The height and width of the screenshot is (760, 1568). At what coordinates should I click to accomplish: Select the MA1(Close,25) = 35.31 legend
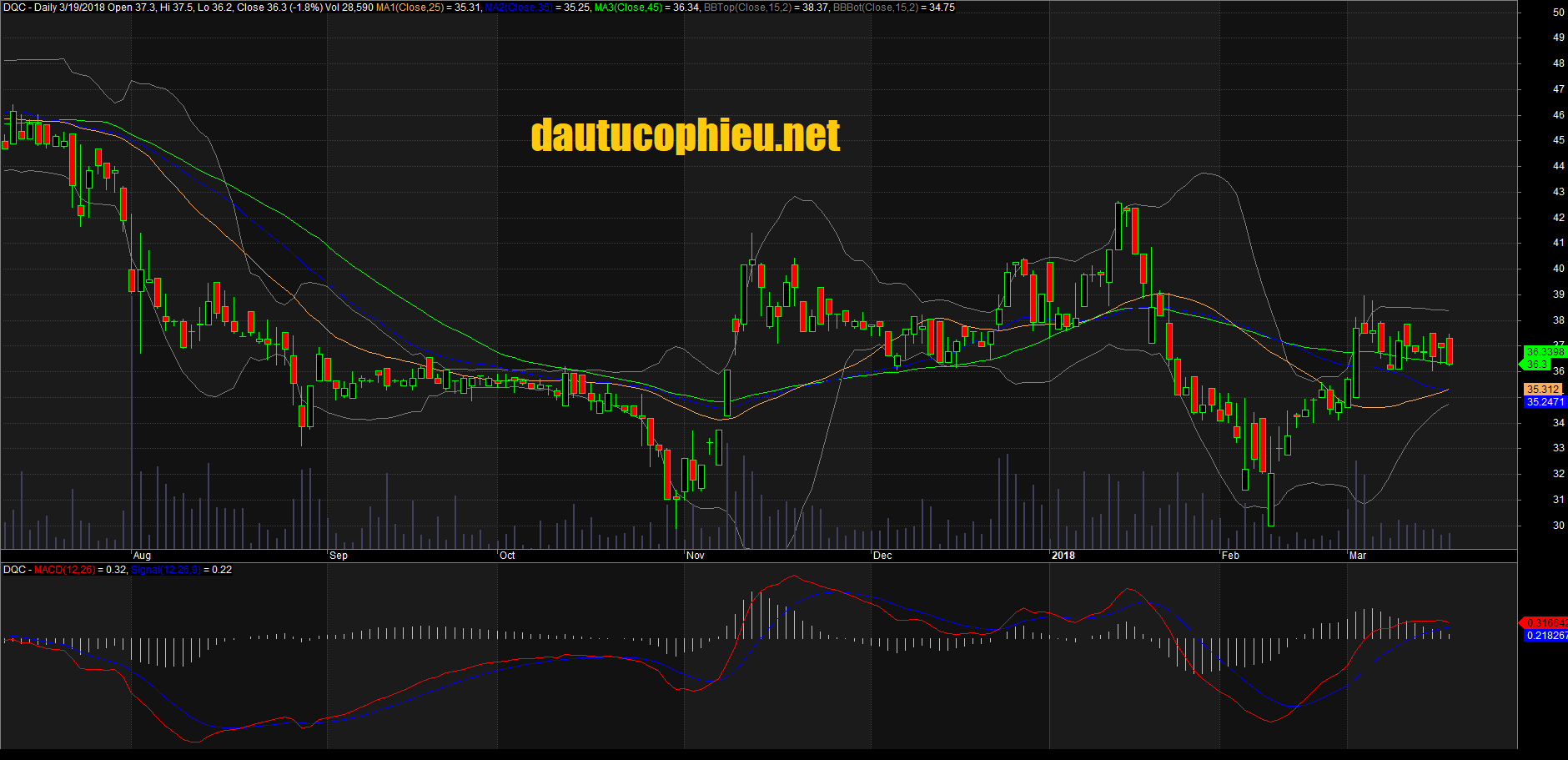click(x=428, y=8)
